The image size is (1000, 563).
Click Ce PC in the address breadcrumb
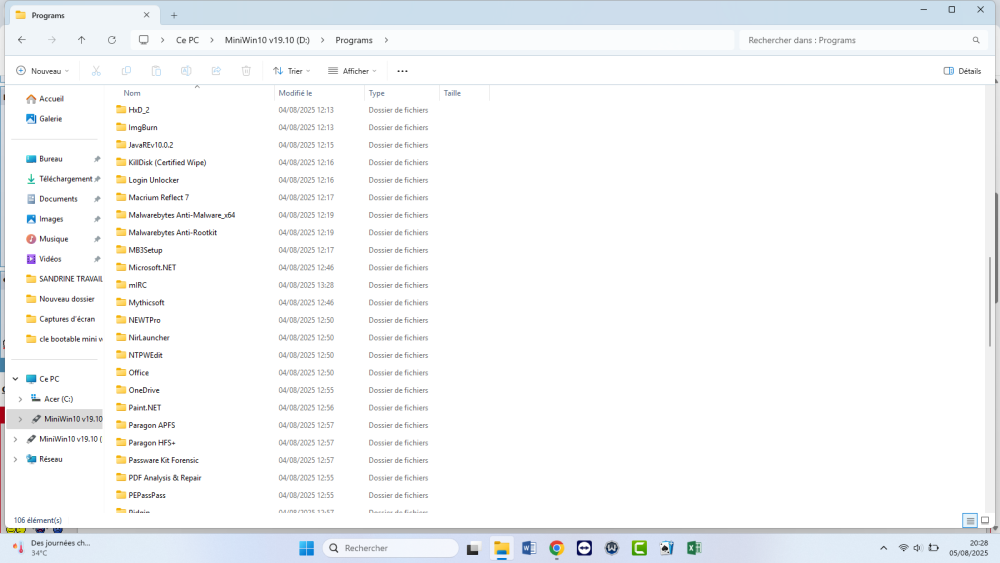pyautogui.click(x=187, y=40)
